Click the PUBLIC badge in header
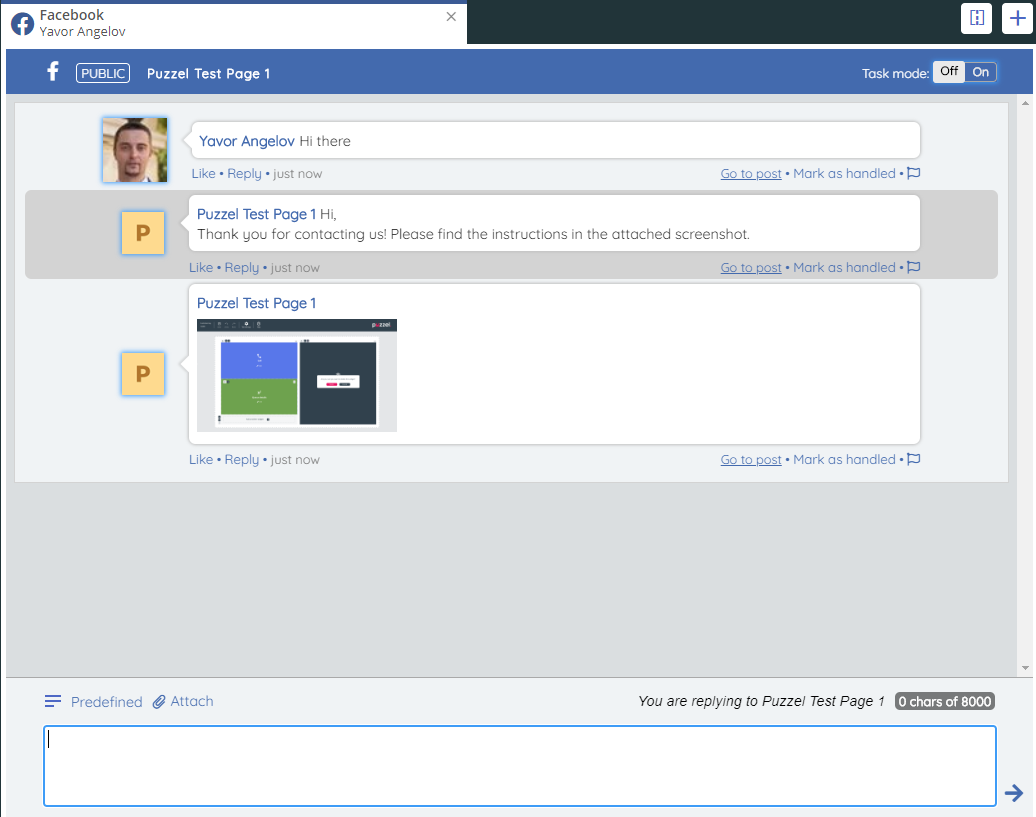This screenshot has width=1036, height=817. [103, 73]
